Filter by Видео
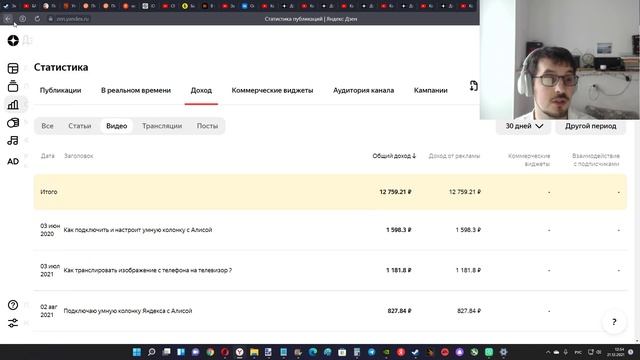The image size is (640, 360). pyautogui.click(x=117, y=126)
